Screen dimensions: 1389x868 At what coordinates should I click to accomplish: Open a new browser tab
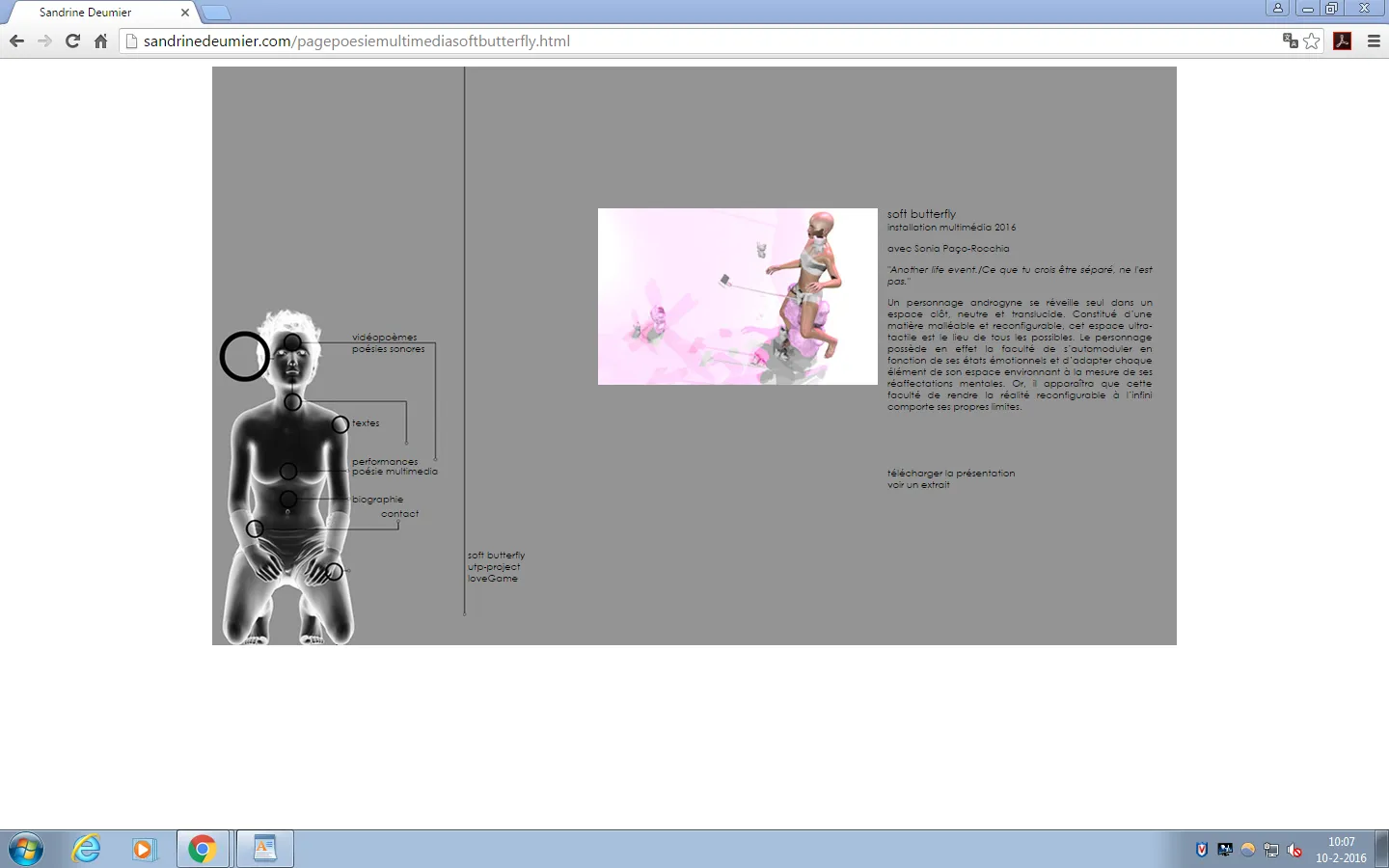[x=216, y=13]
